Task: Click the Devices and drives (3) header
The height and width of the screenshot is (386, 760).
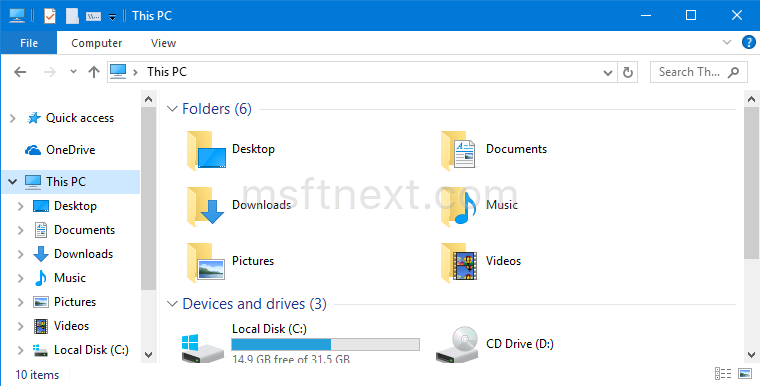Action: [x=254, y=304]
